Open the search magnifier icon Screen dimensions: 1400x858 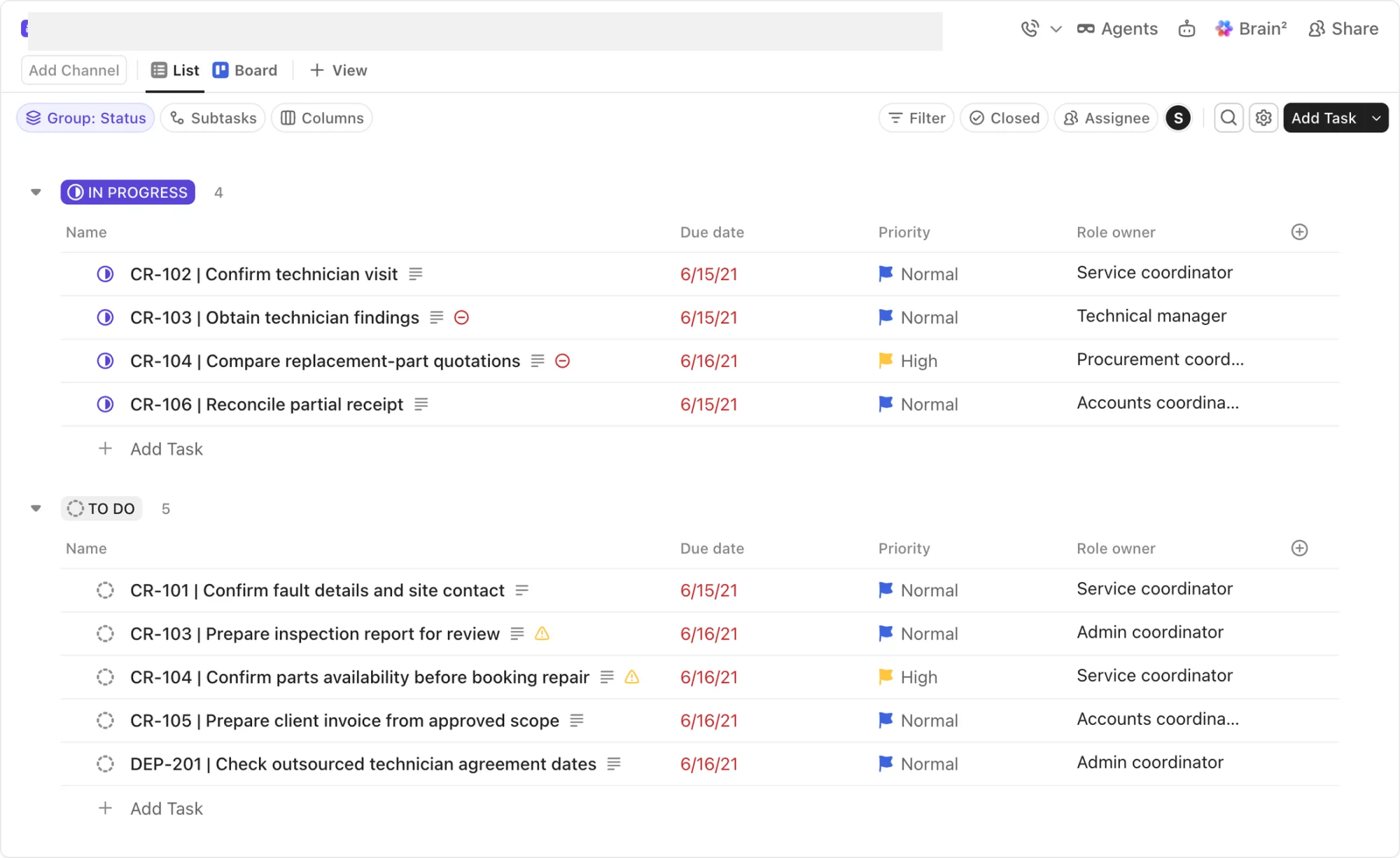[1228, 118]
